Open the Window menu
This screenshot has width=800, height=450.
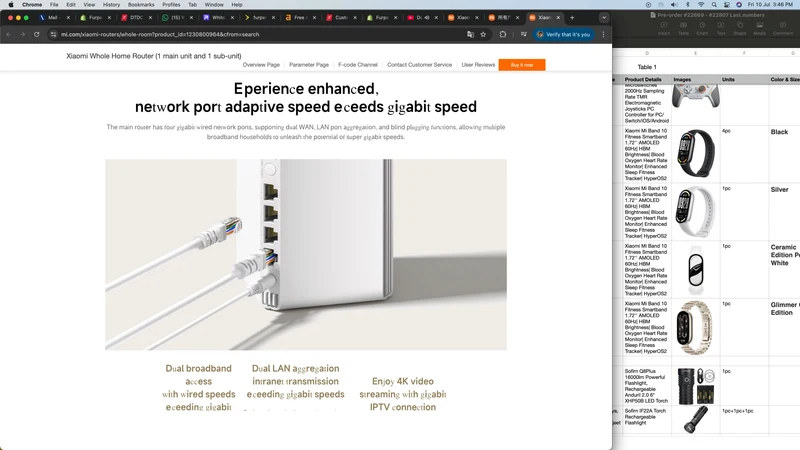pyautogui.click(x=214, y=5)
